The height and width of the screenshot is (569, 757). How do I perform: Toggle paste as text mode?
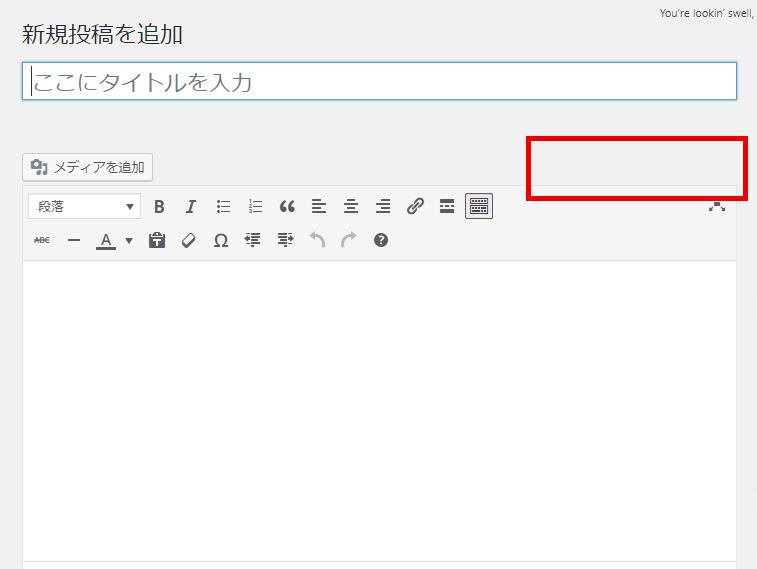pos(157,241)
